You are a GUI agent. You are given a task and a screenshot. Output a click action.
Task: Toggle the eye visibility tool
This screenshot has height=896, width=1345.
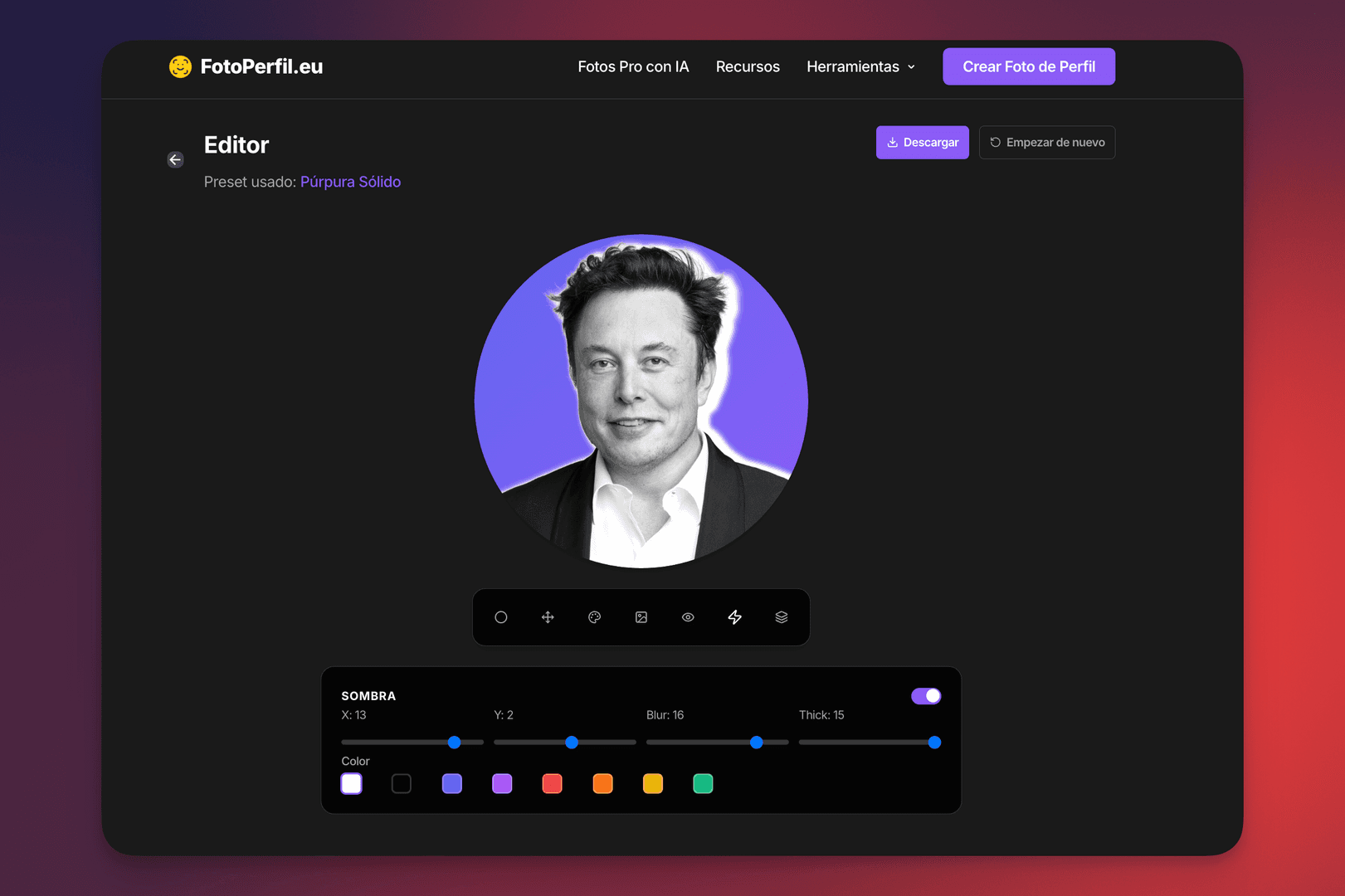(688, 617)
